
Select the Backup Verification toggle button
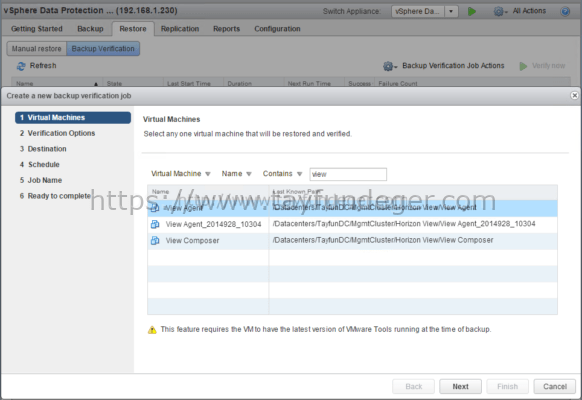[x=103, y=49]
